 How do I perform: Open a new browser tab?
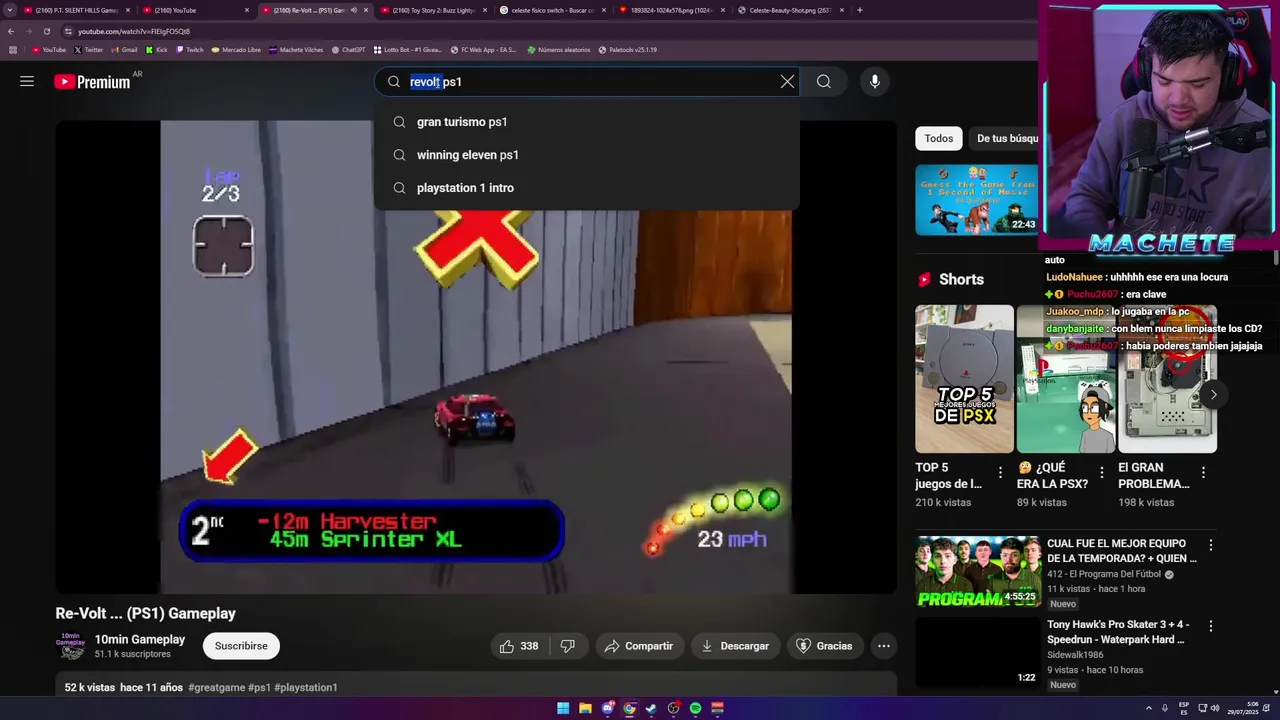[859, 10]
